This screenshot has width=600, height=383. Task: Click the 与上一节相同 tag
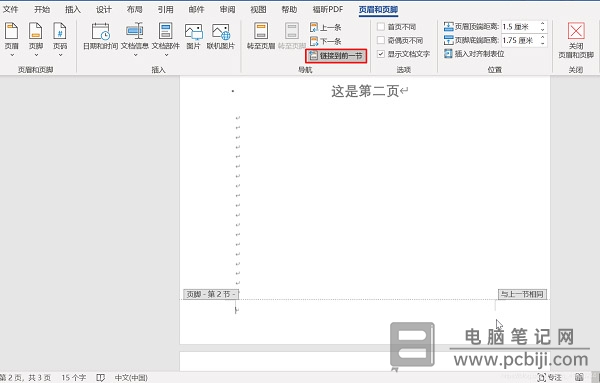click(522, 294)
